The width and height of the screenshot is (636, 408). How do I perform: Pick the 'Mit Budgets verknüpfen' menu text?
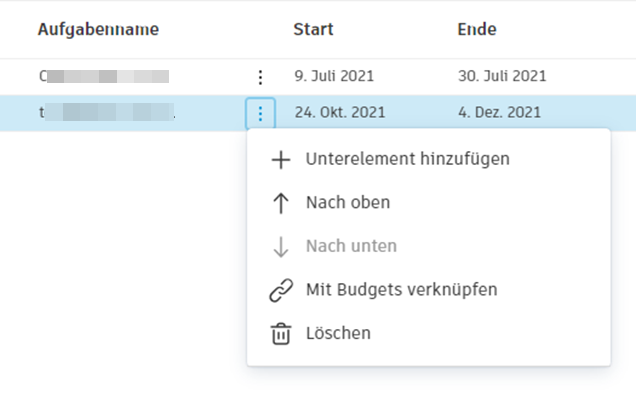tap(401, 290)
